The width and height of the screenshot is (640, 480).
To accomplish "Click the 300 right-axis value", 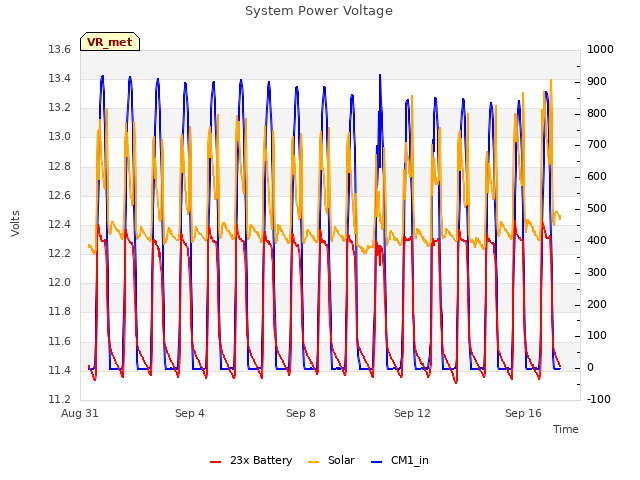I will 597,272.
